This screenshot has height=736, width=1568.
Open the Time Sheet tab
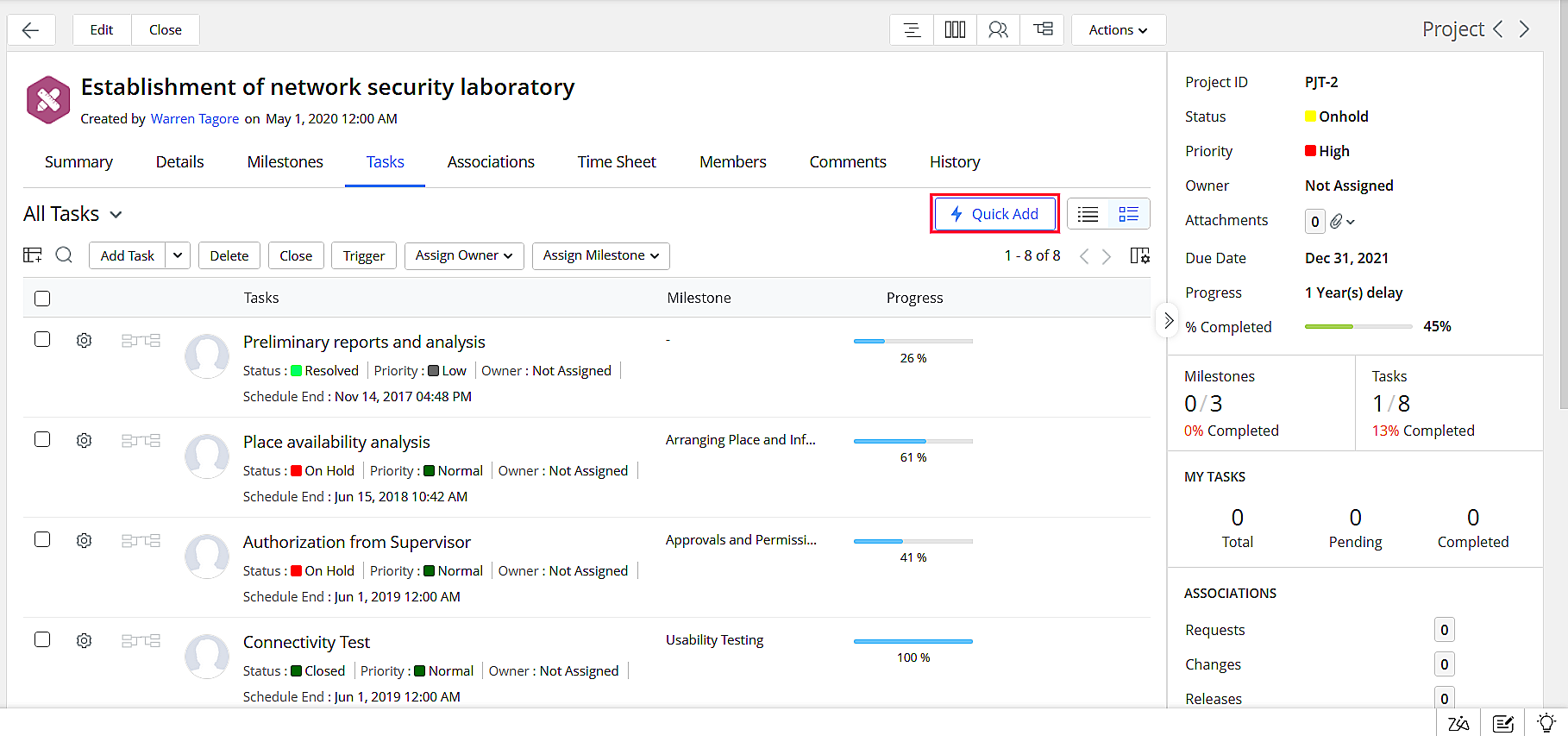point(617,162)
